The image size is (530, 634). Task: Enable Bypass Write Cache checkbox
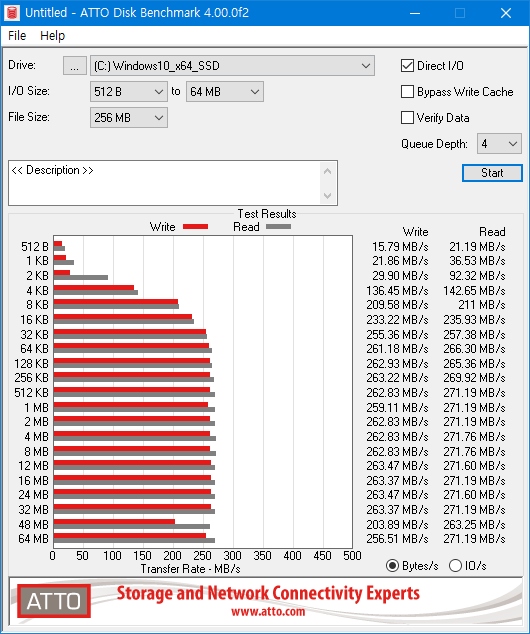(407, 92)
